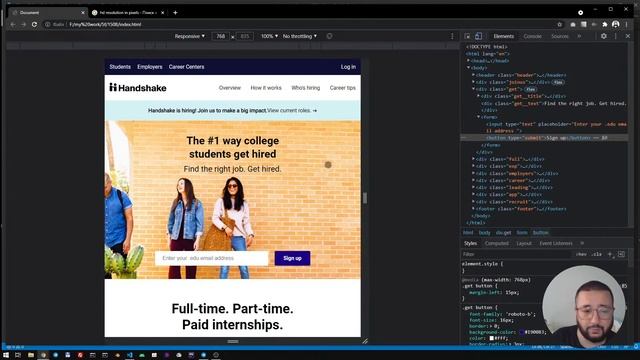
Task: Click the viewport width input field
Action: point(221,36)
